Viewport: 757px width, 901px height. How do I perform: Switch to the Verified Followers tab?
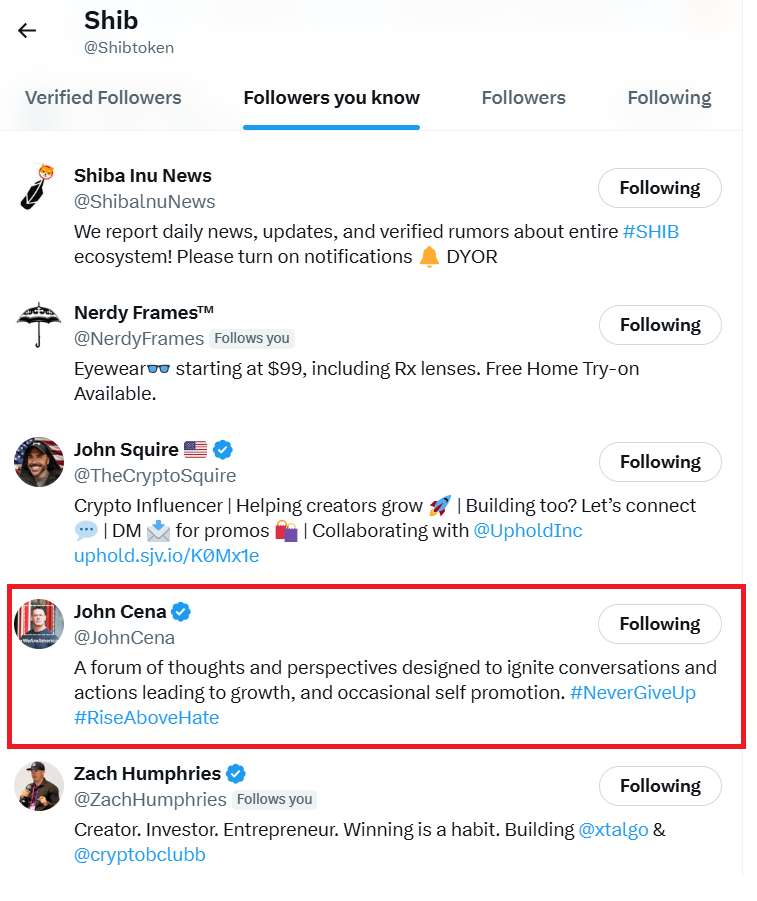pyautogui.click(x=103, y=98)
